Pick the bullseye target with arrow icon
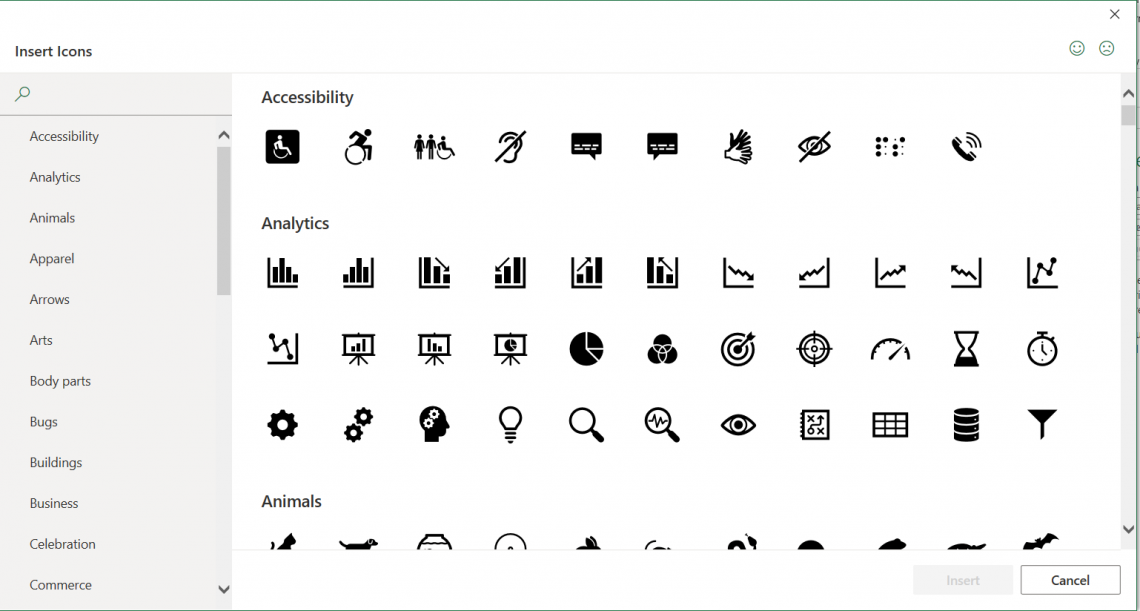 [738, 348]
